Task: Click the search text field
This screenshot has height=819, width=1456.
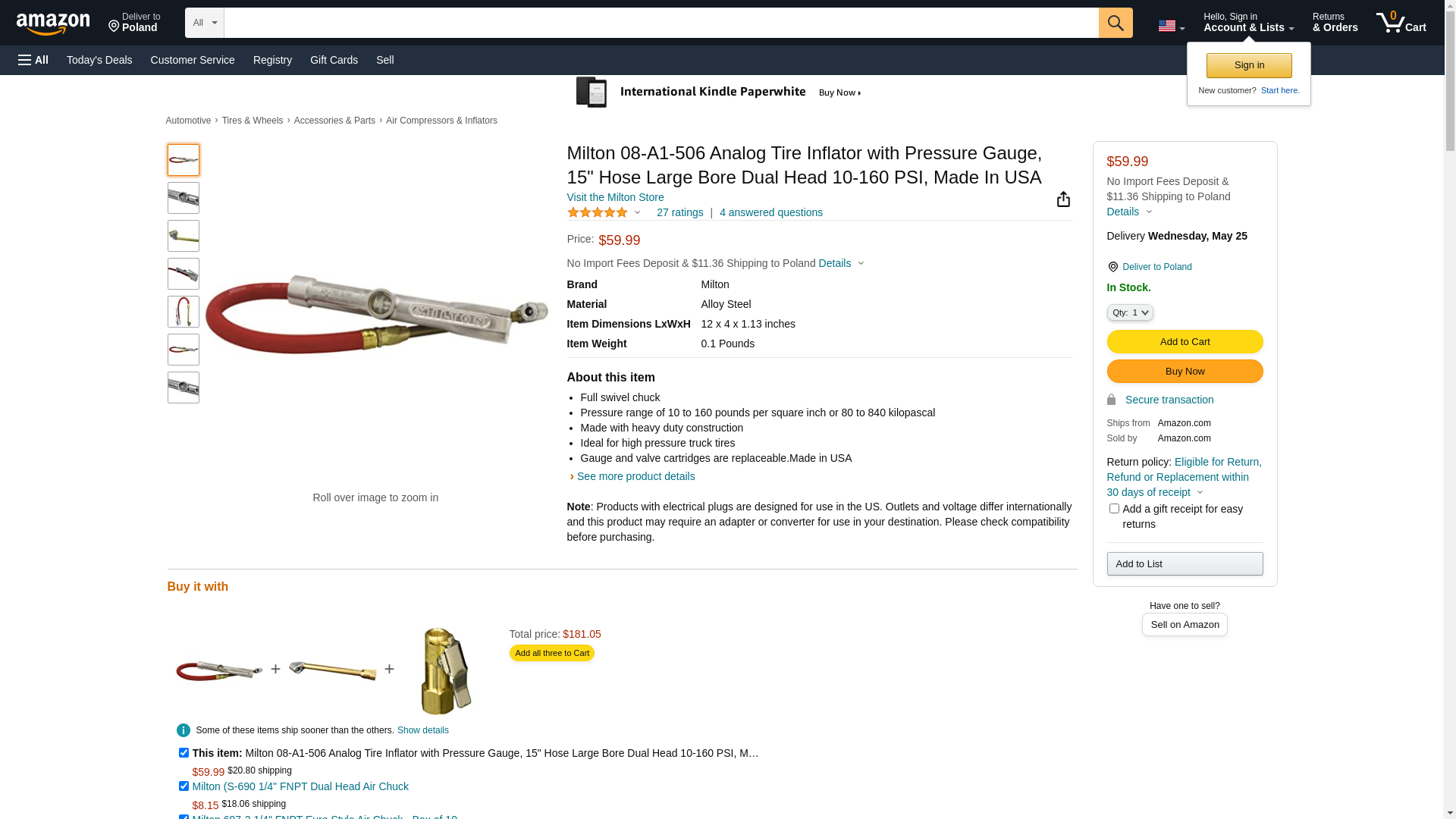Action: (x=661, y=23)
